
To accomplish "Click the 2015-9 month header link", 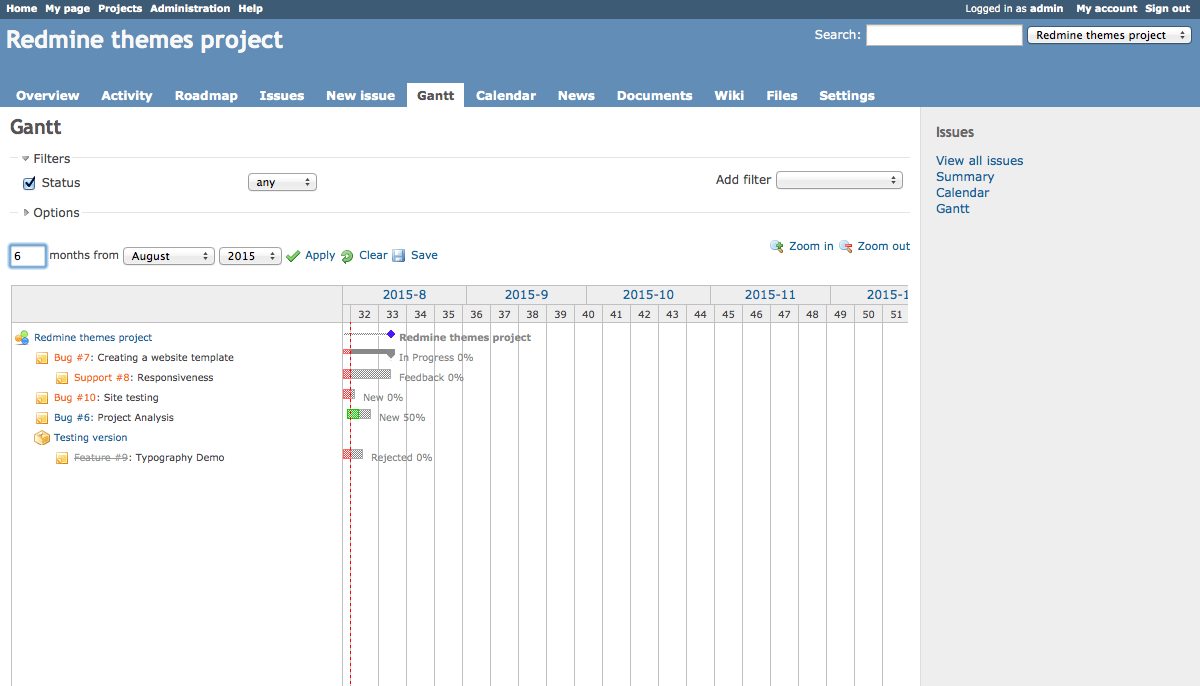I will click(526, 295).
